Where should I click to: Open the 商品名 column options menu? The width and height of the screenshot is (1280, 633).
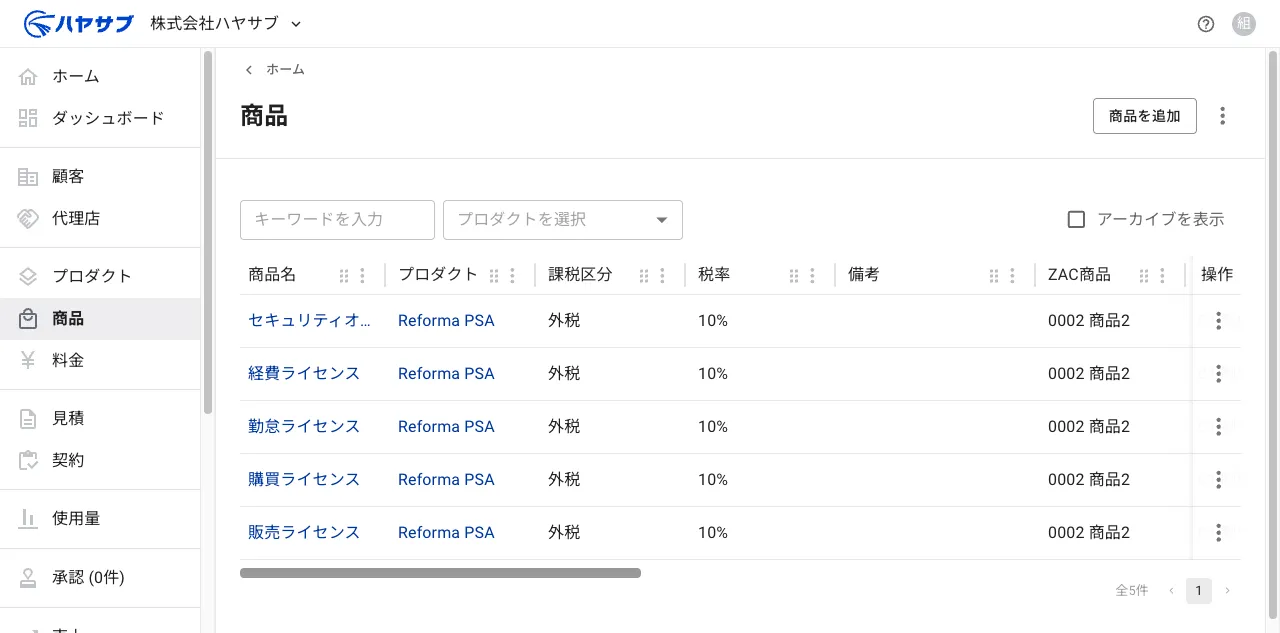click(x=362, y=276)
